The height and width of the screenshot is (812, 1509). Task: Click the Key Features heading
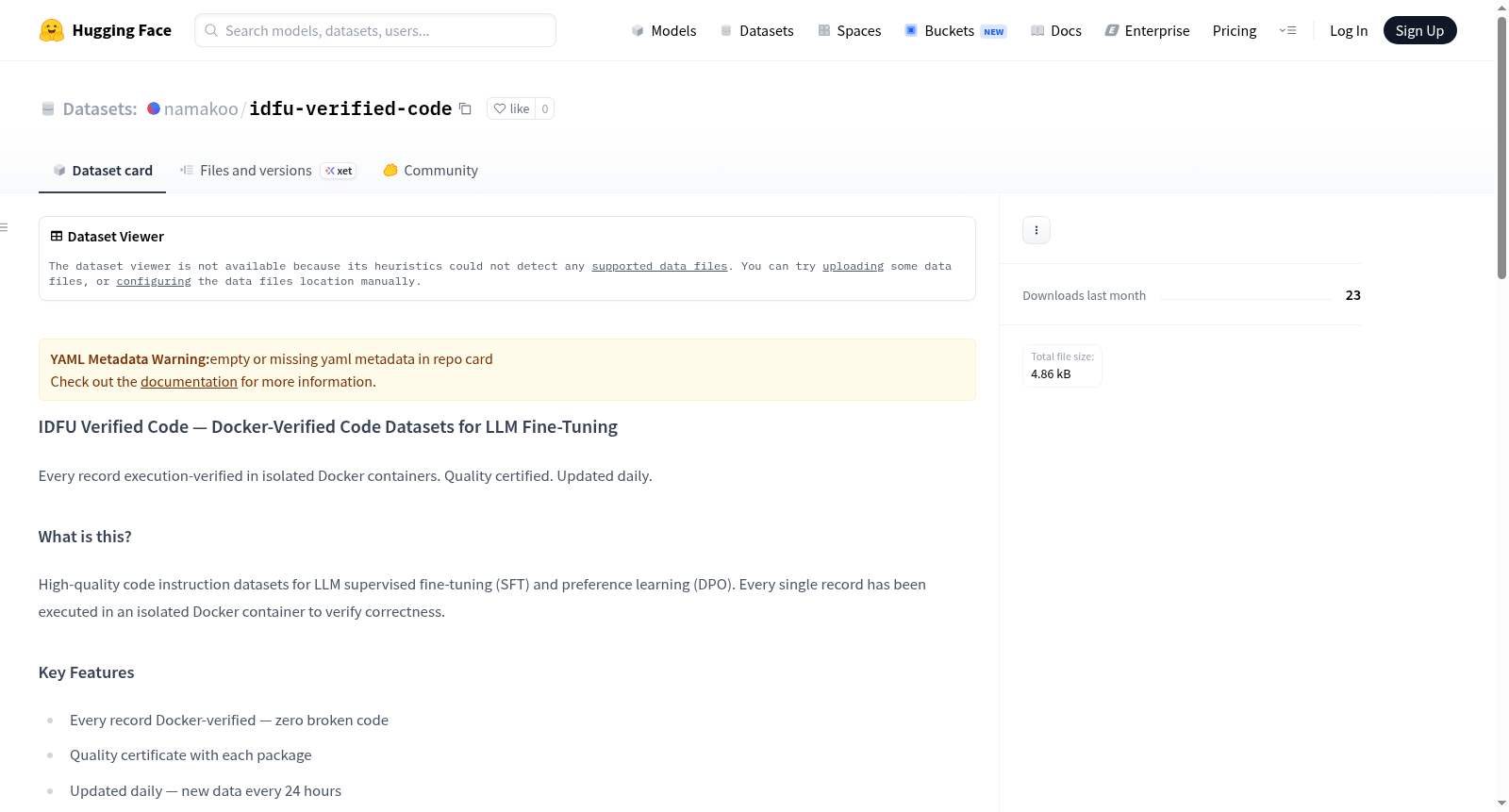click(x=87, y=672)
